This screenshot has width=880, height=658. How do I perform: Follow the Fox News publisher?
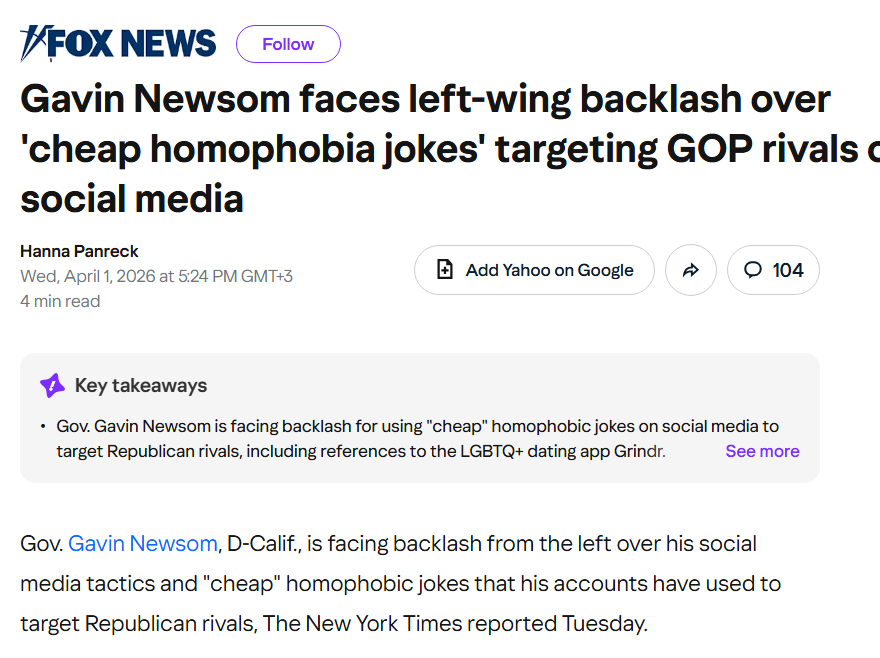pos(288,44)
